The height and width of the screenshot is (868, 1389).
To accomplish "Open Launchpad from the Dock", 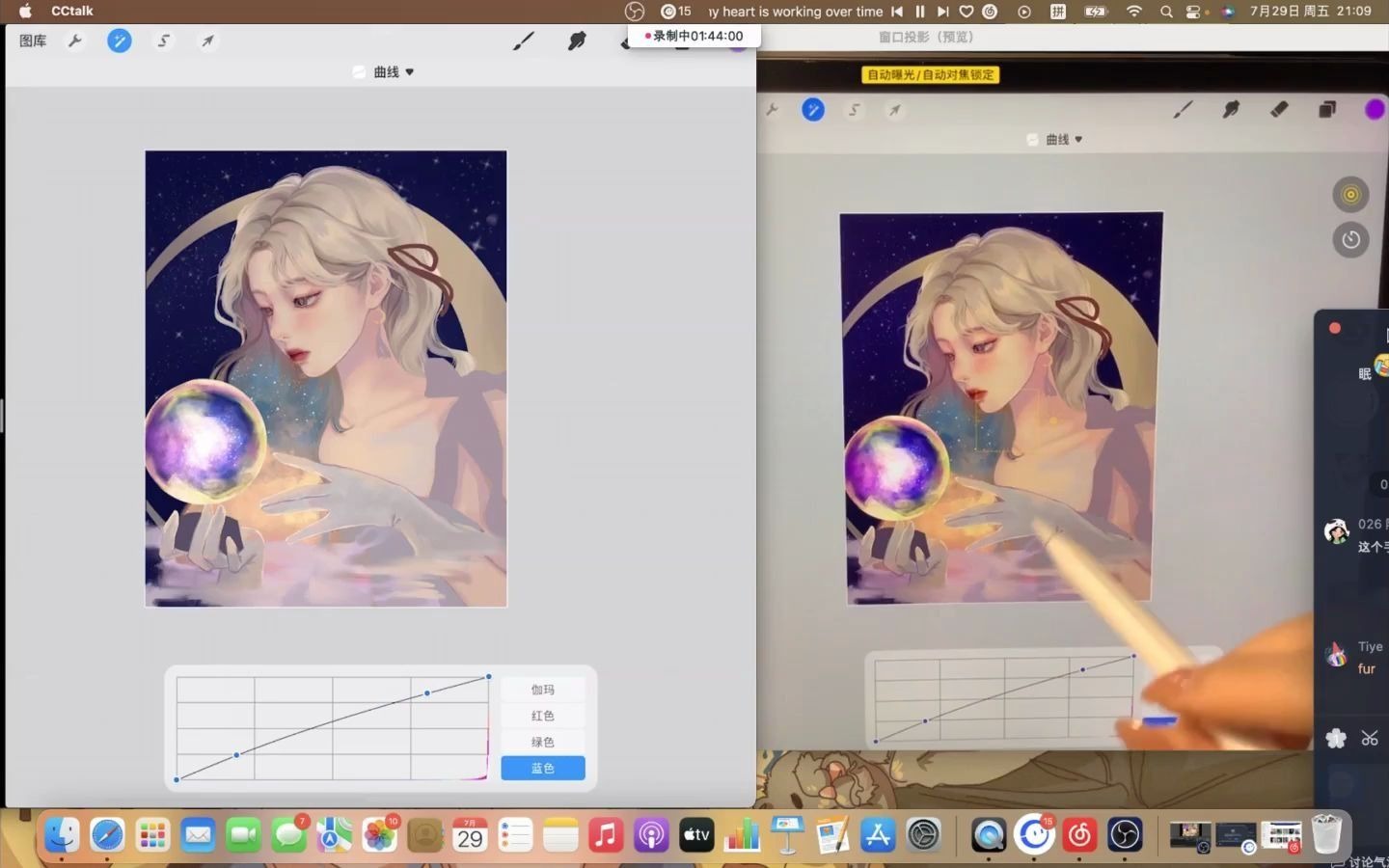I will 152,835.
